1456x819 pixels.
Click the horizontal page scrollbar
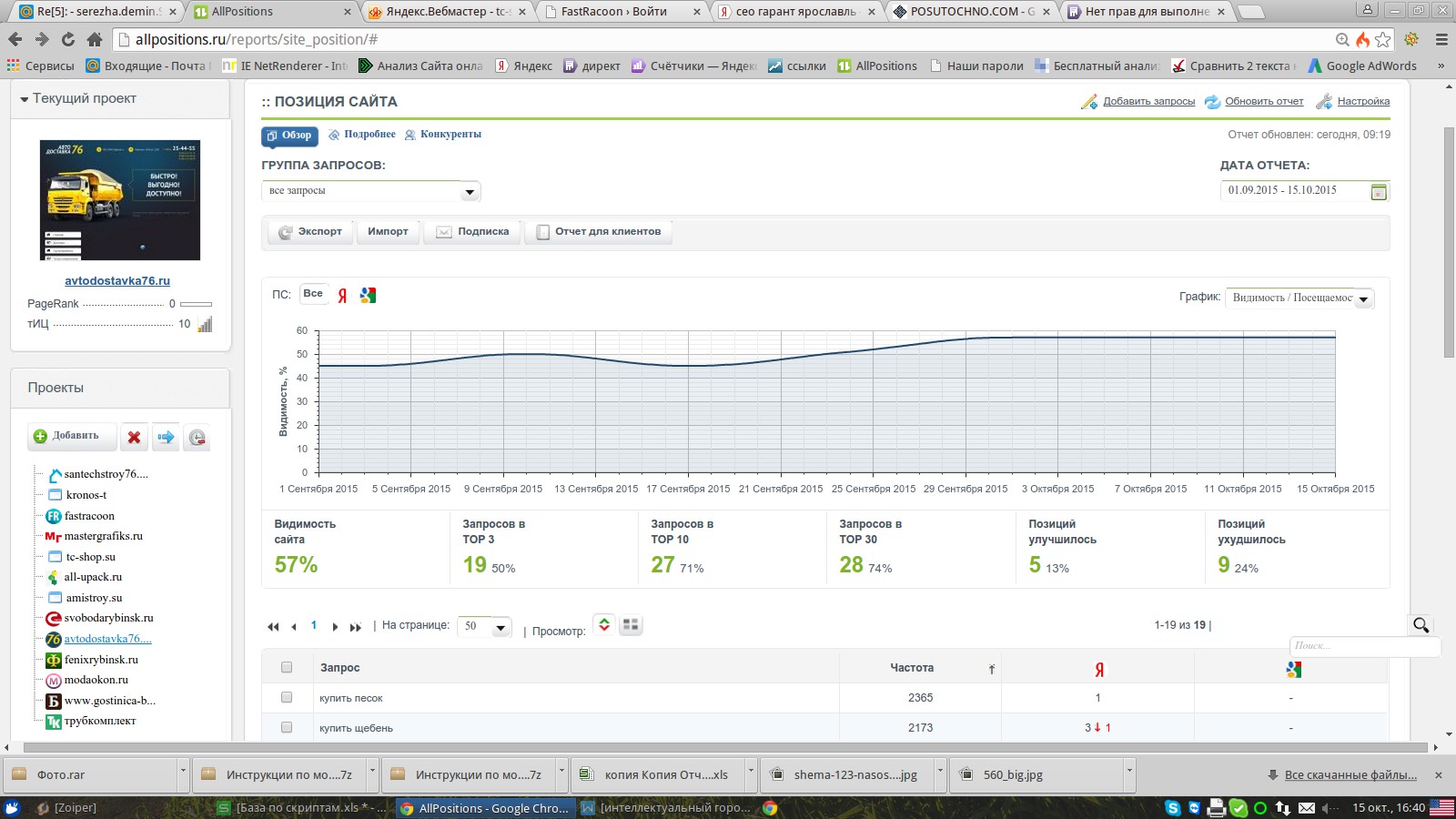[724, 747]
